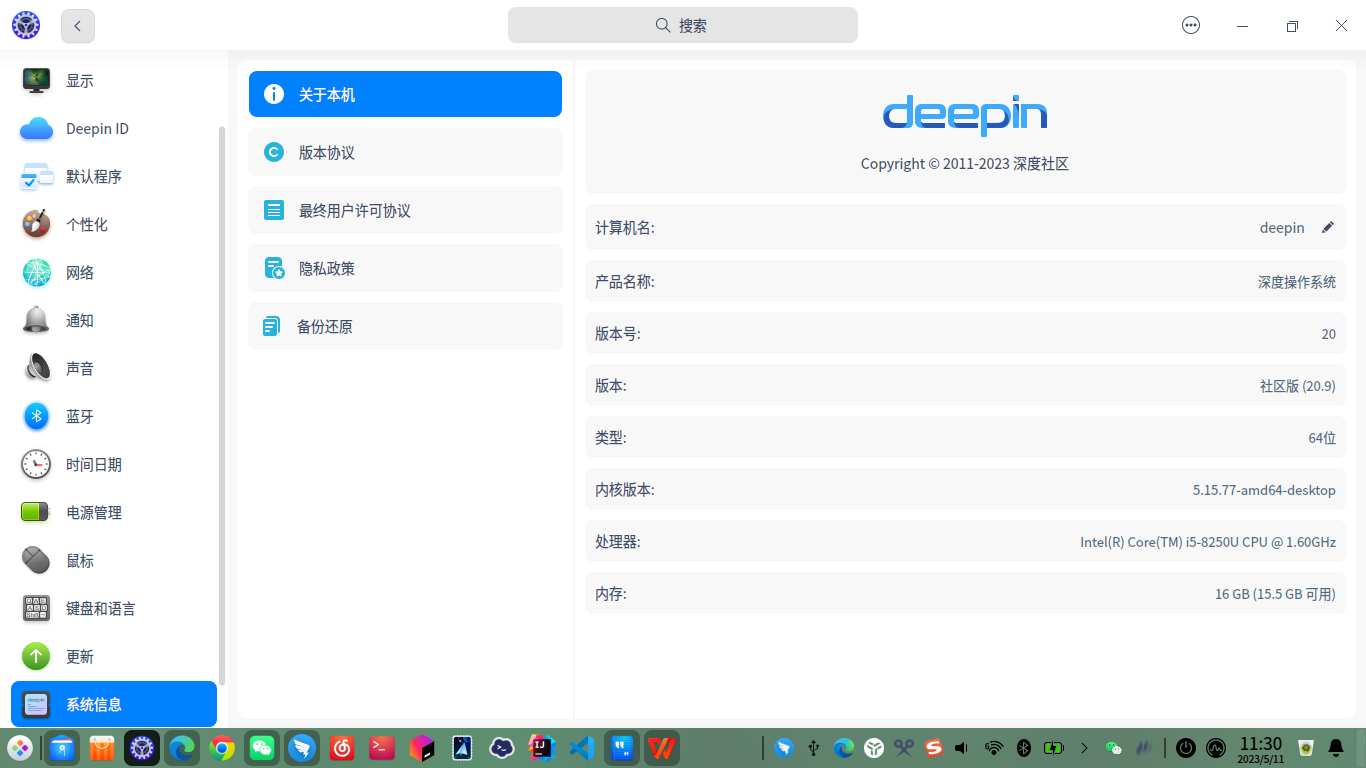Open the scissors screenshot tray icon
Screen dimensions: 1366x768
904,747
